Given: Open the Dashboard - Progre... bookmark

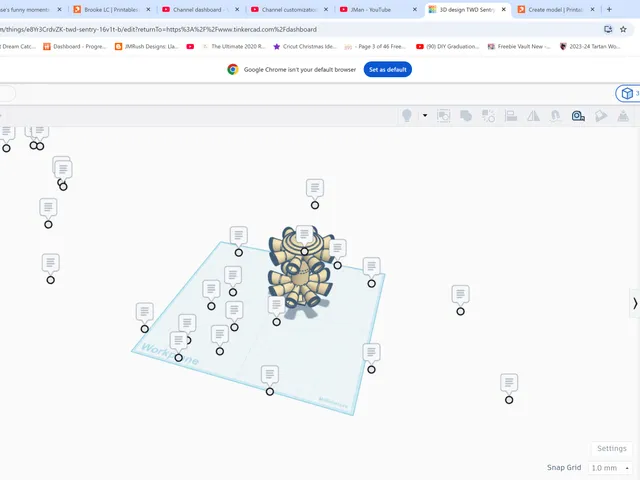Looking at the screenshot, I should (75, 47).
